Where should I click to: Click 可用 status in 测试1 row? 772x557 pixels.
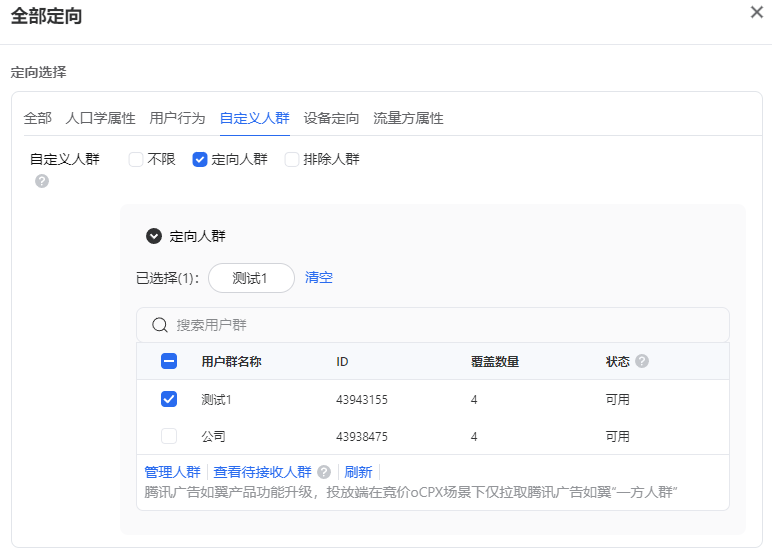pyautogui.click(x=617, y=399)
